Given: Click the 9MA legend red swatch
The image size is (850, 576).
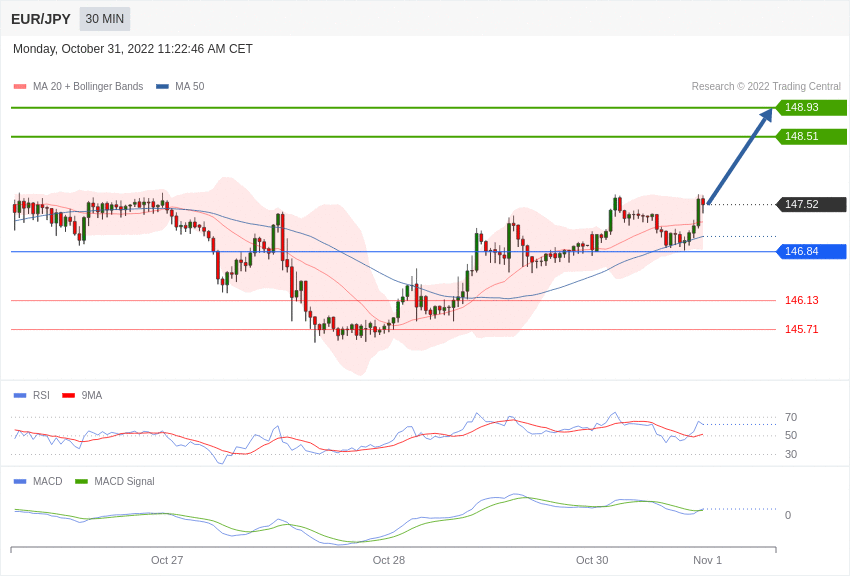Looking at the screenshot, I should coord(69,396).
